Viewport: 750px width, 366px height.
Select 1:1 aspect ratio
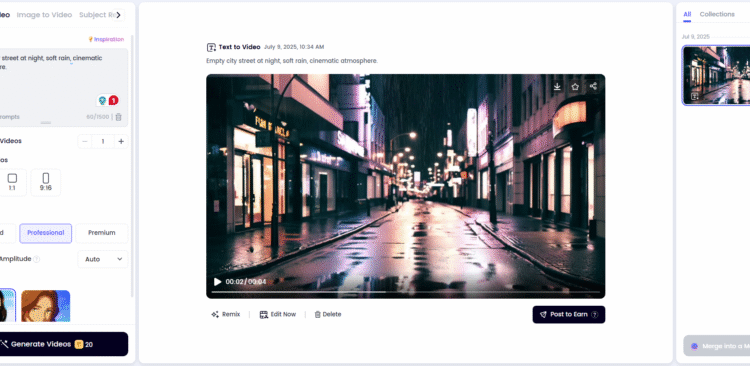12,182
